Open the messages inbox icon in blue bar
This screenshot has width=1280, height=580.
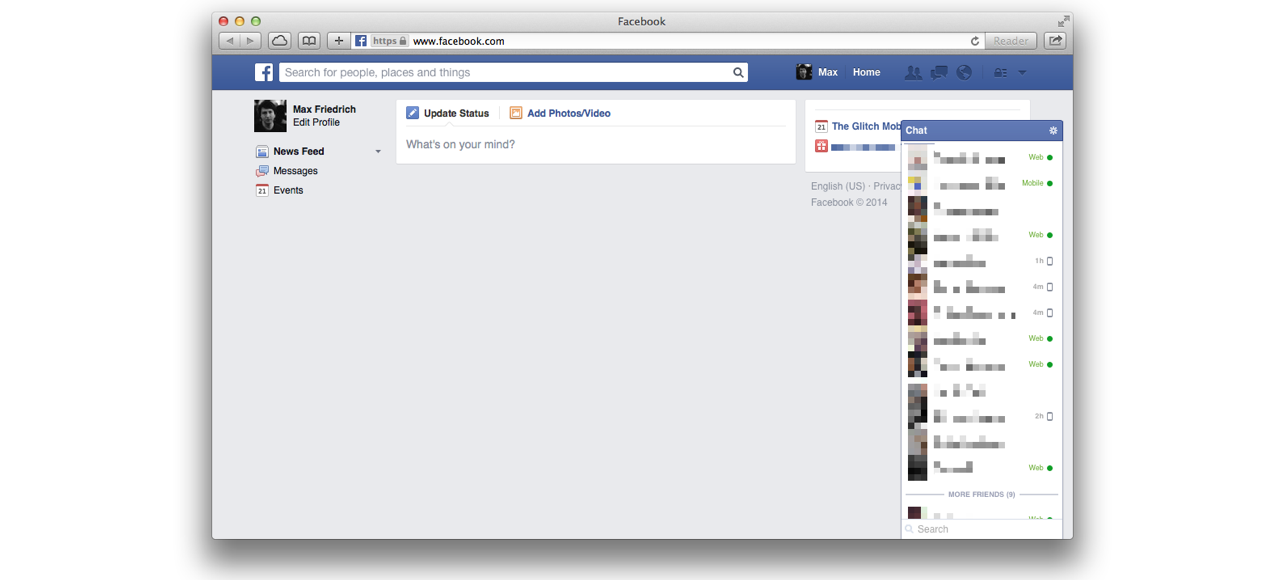click(x=939, y=72)
